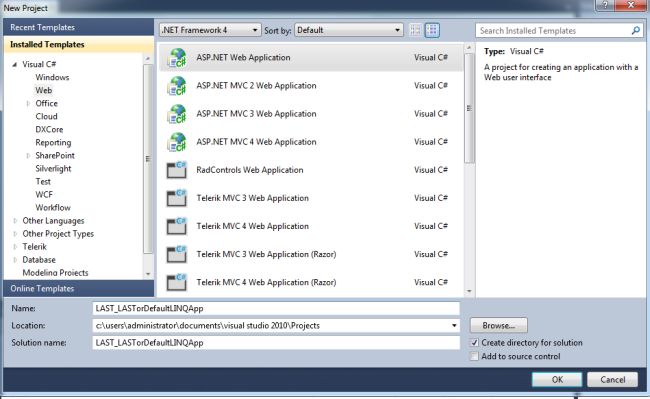
Task: Expand the Office tree node
Action: [28, 104]
